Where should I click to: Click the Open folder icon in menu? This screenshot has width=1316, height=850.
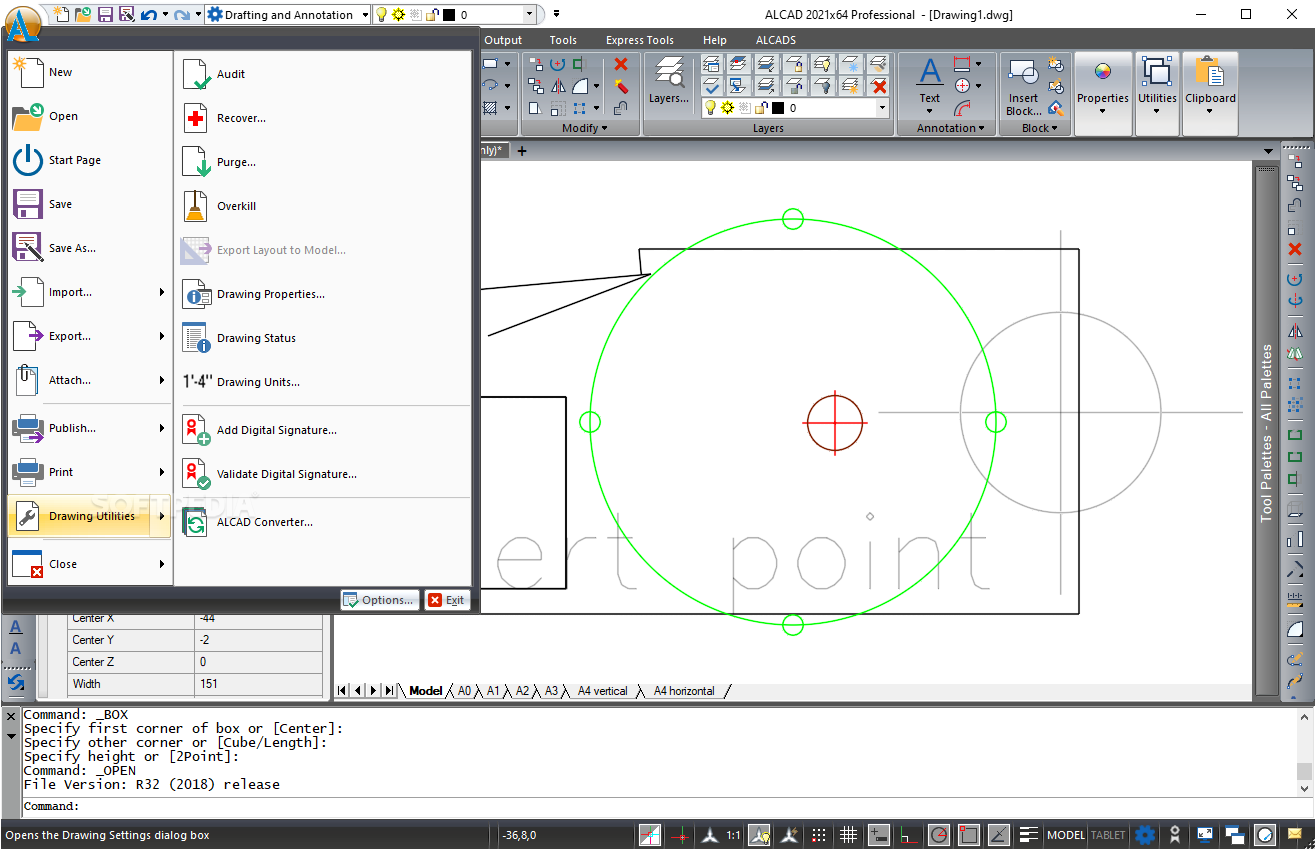[28, 116]
